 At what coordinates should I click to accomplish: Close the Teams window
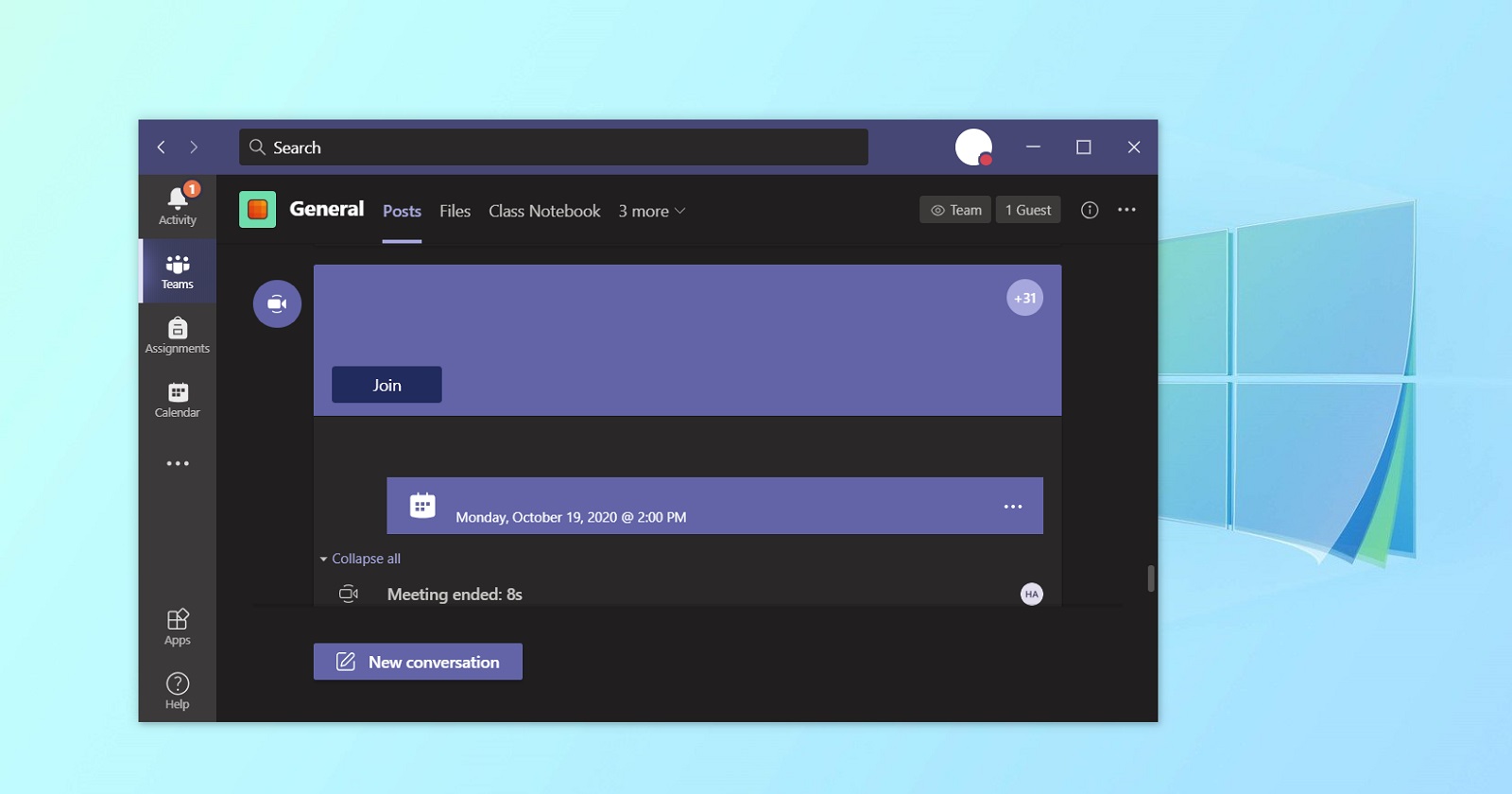pos(1134,147)
